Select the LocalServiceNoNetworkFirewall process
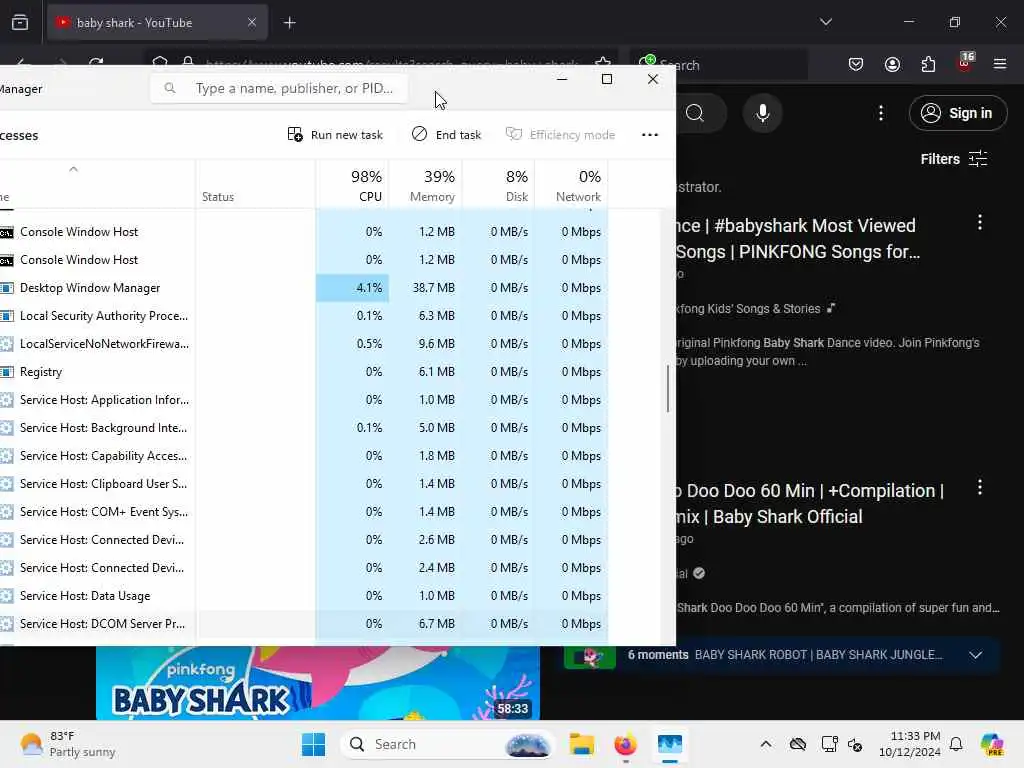1024x768 pixels. [304, 344]
